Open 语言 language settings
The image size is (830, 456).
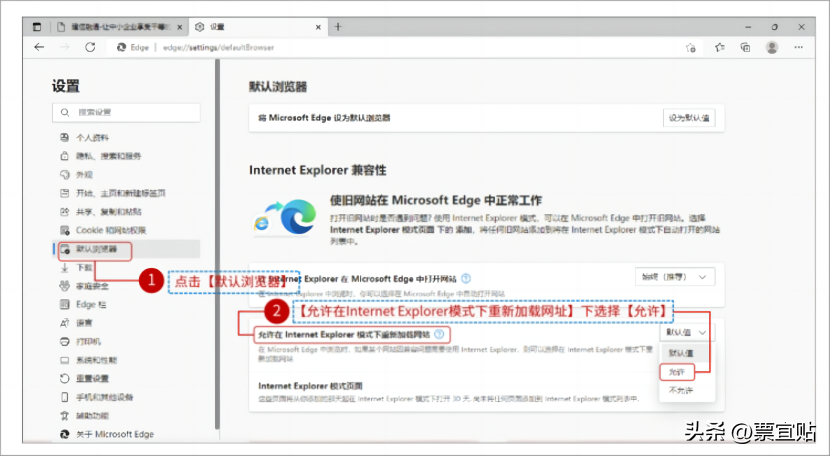click(127, 323)
